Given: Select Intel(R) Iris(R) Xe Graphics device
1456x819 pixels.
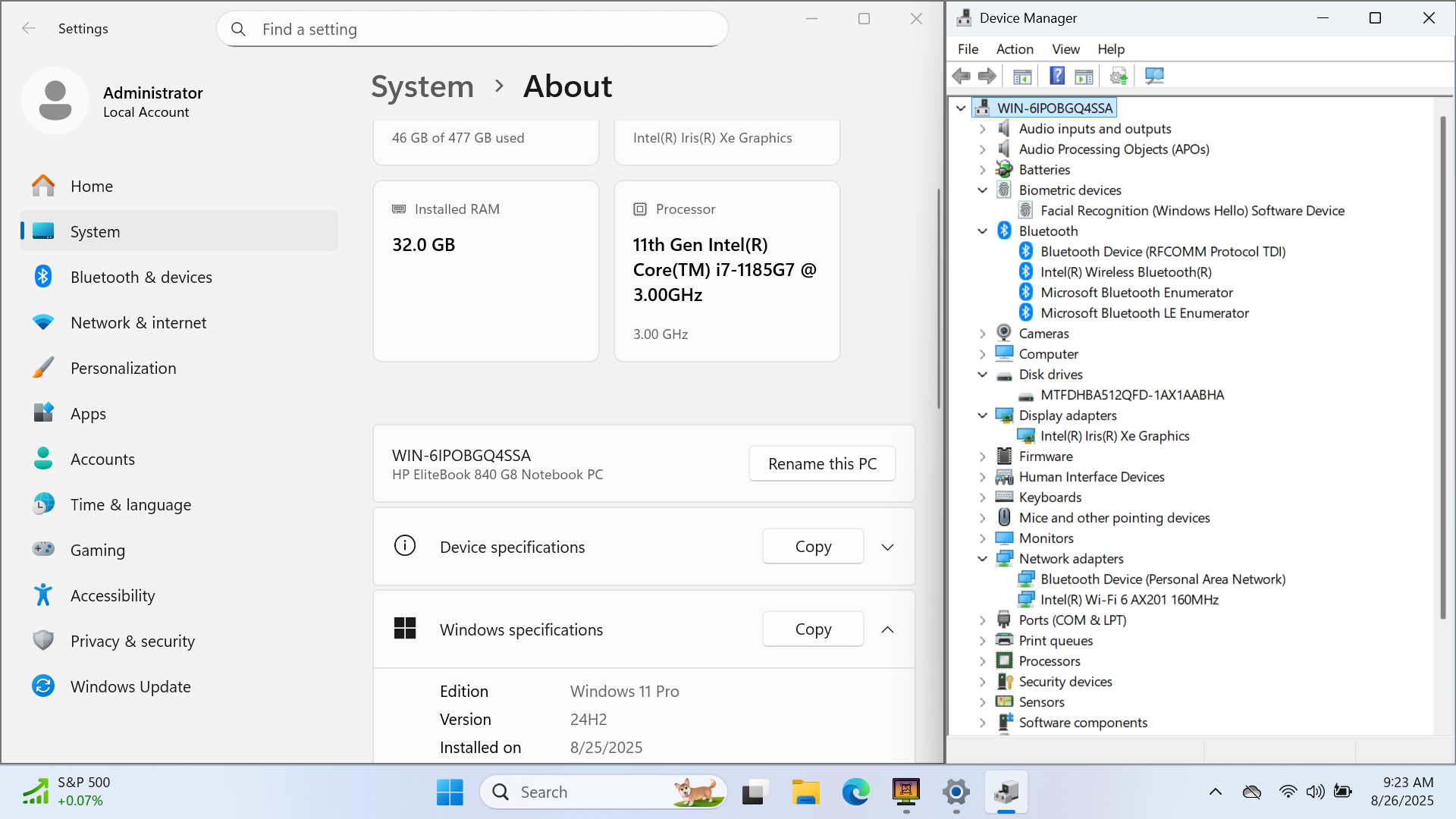Looking at the screenshot, I should click(x=1115, y=436).
